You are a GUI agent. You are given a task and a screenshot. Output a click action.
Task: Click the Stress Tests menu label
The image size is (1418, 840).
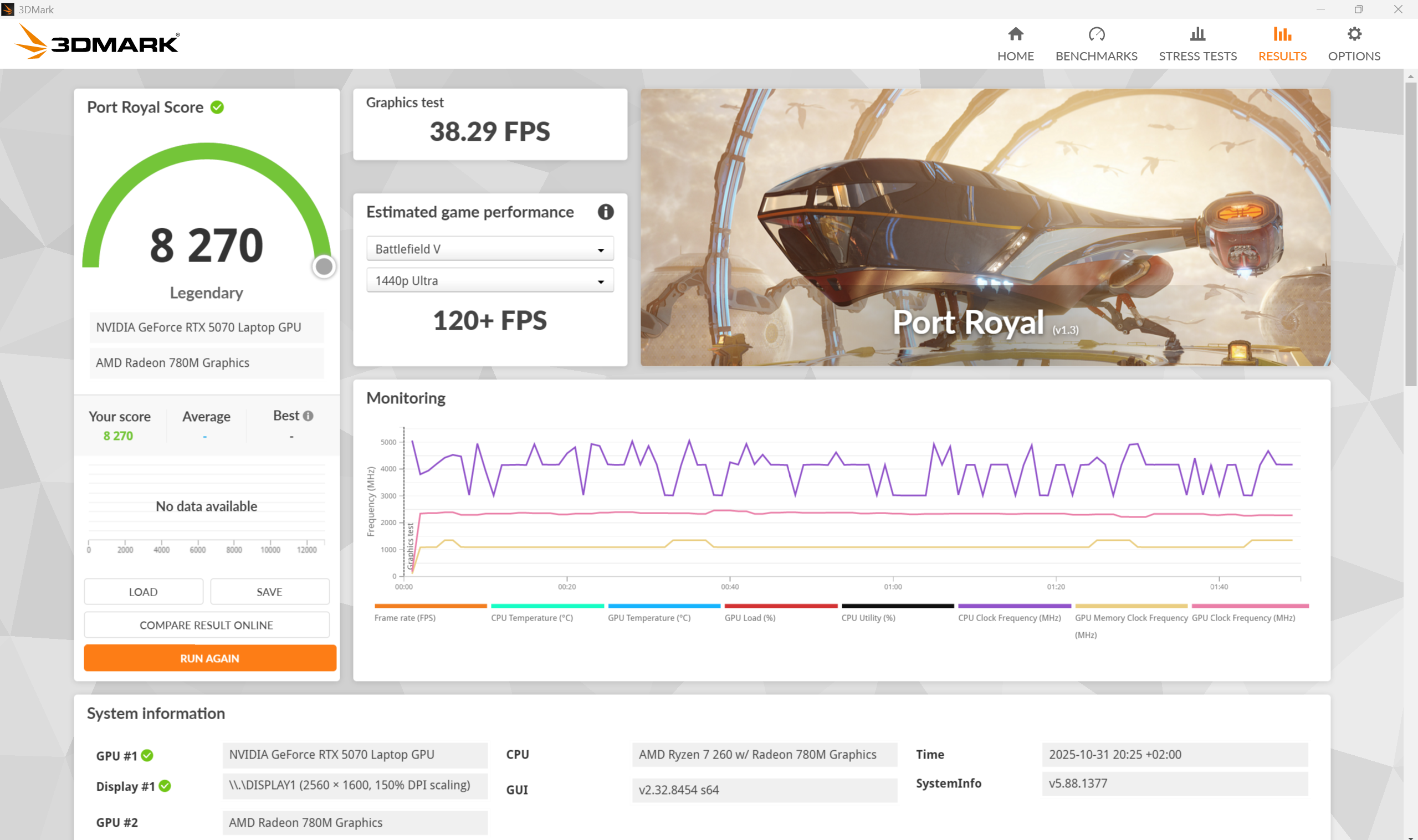(1197, 56)
